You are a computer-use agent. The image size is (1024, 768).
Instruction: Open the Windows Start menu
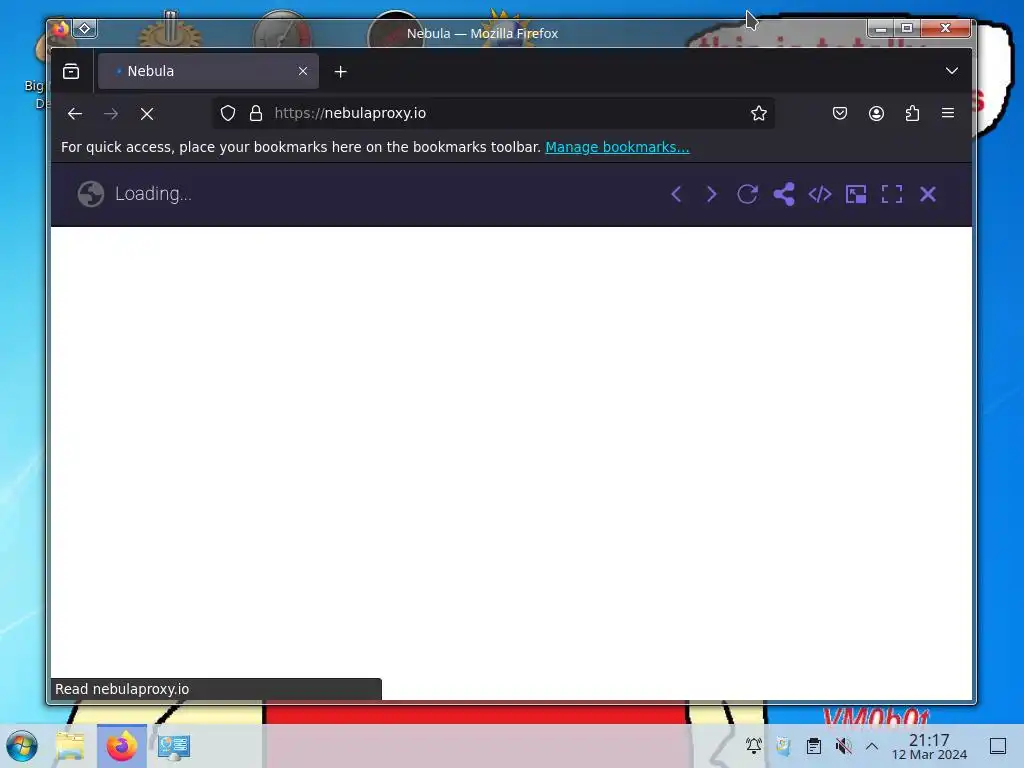[x=22, y=746]
